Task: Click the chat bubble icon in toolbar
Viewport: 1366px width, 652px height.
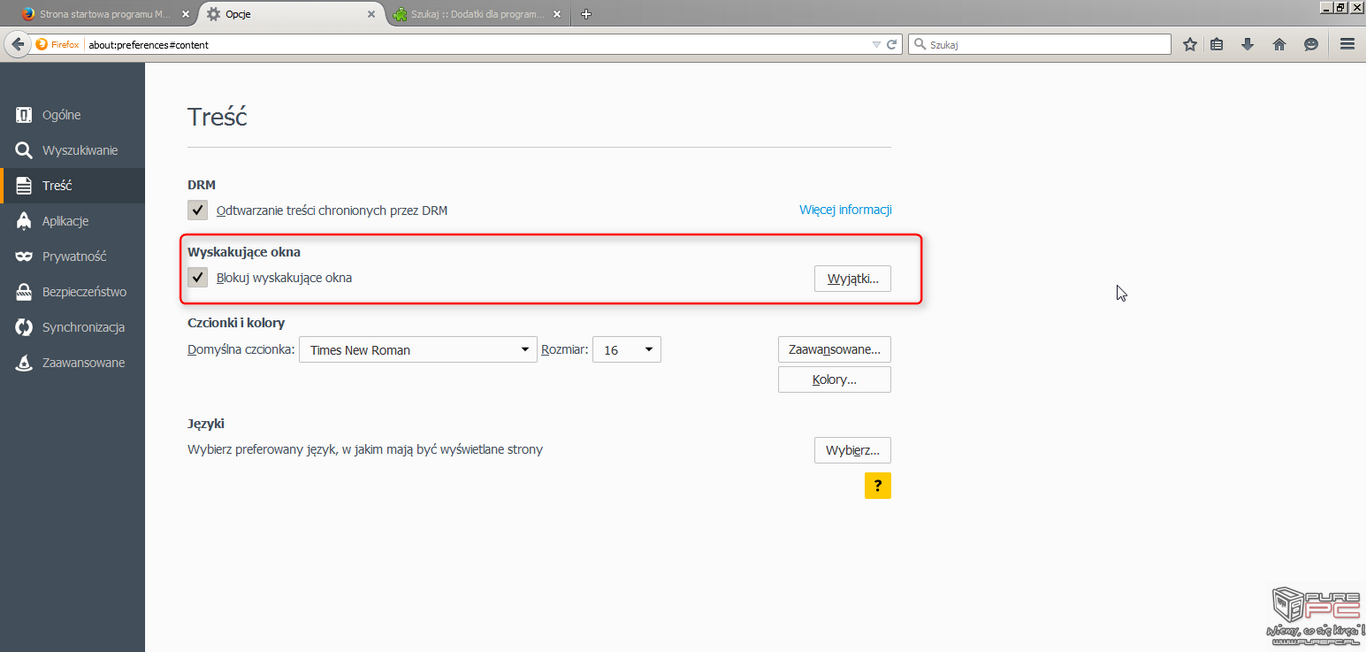Action: [1311, 44]
